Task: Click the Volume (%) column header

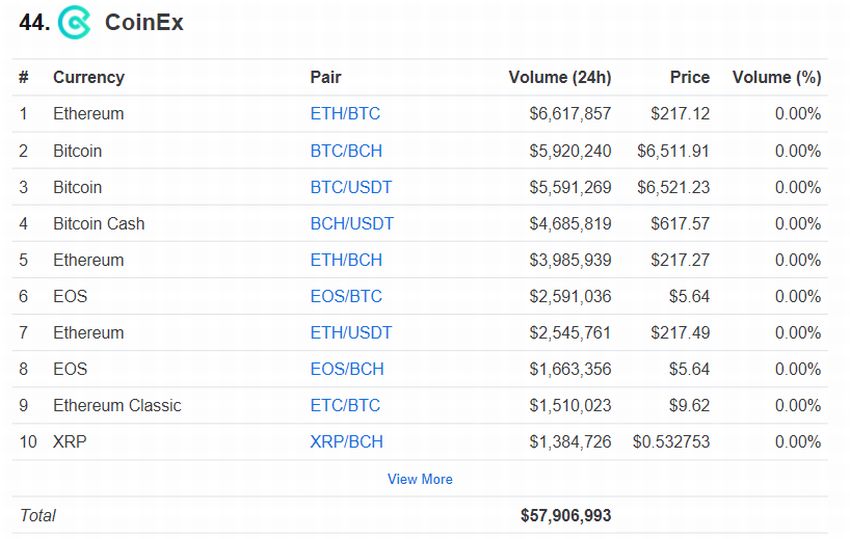Action: (777, 77)
